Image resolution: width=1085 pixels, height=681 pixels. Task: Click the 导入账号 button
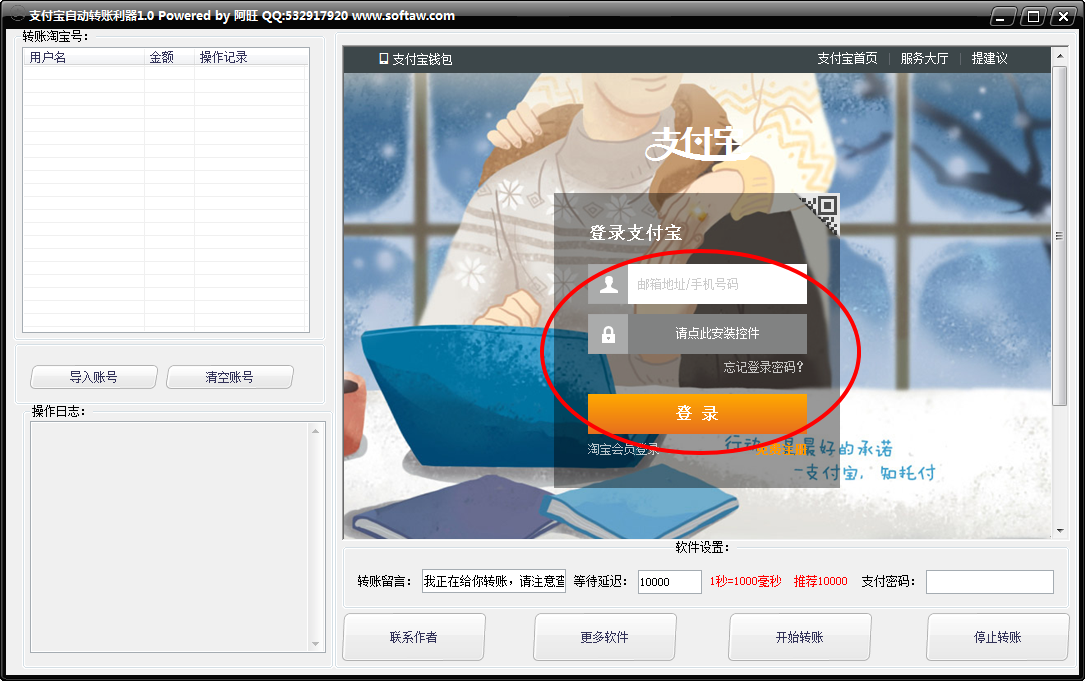93,377
